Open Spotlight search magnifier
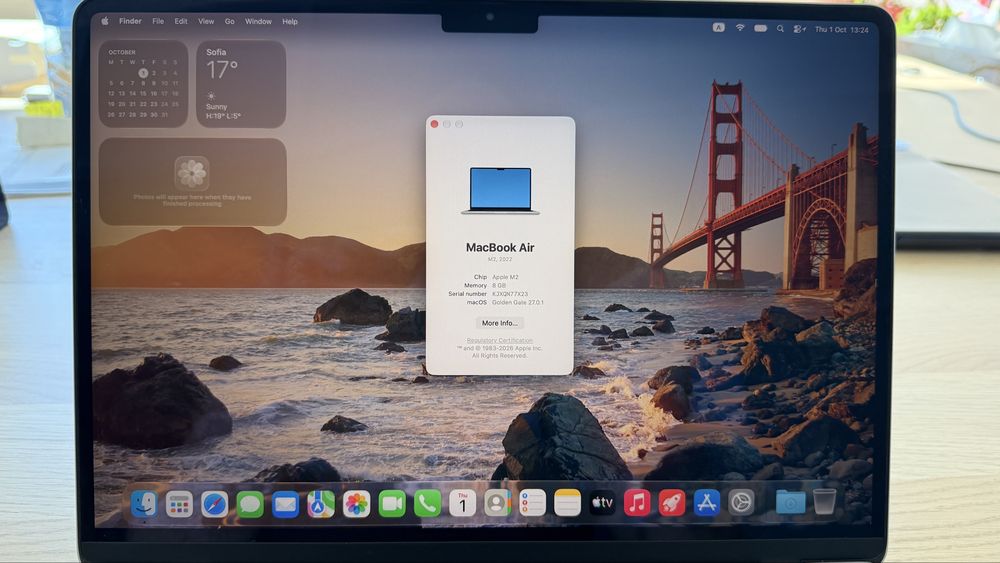Image resolution: width=1000 pixels, height=563 pixels. pos(780,29)
